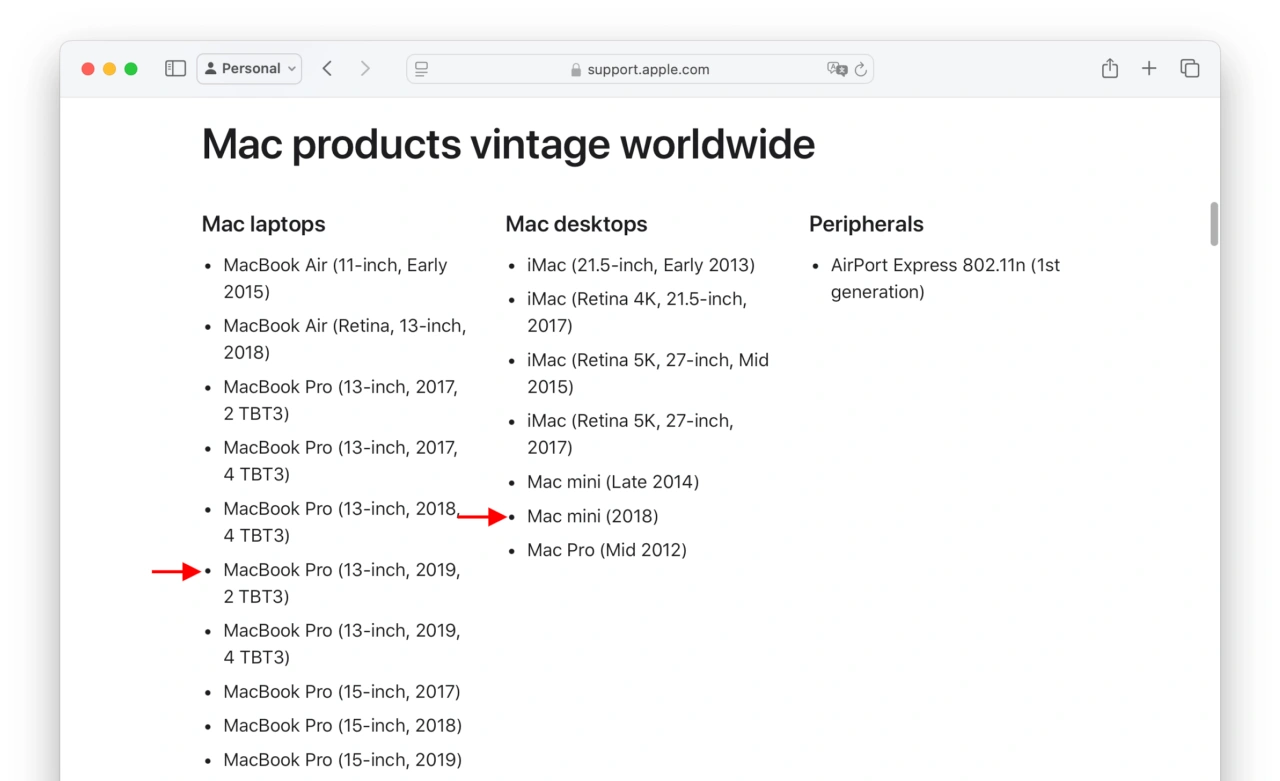The height and width of the screenshot is (781, 1280).
Task: Open a new tab with plus icon
Action: coord(1149,69)
